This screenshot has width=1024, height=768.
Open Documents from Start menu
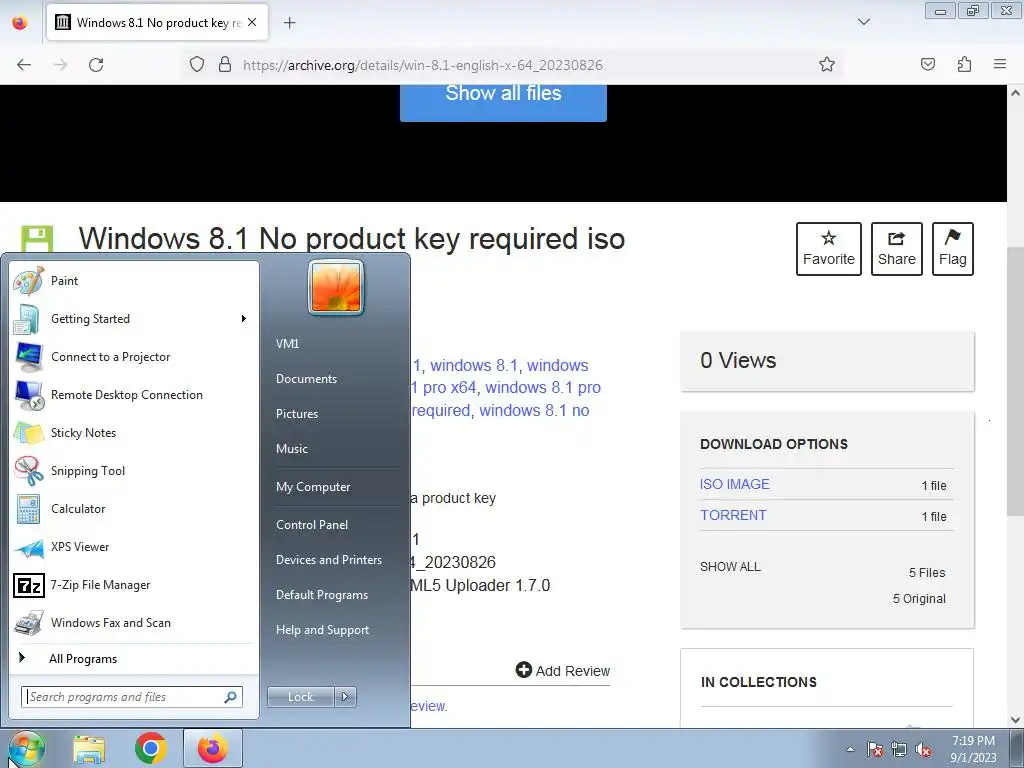pyautogui.click(x=306, y=379)
